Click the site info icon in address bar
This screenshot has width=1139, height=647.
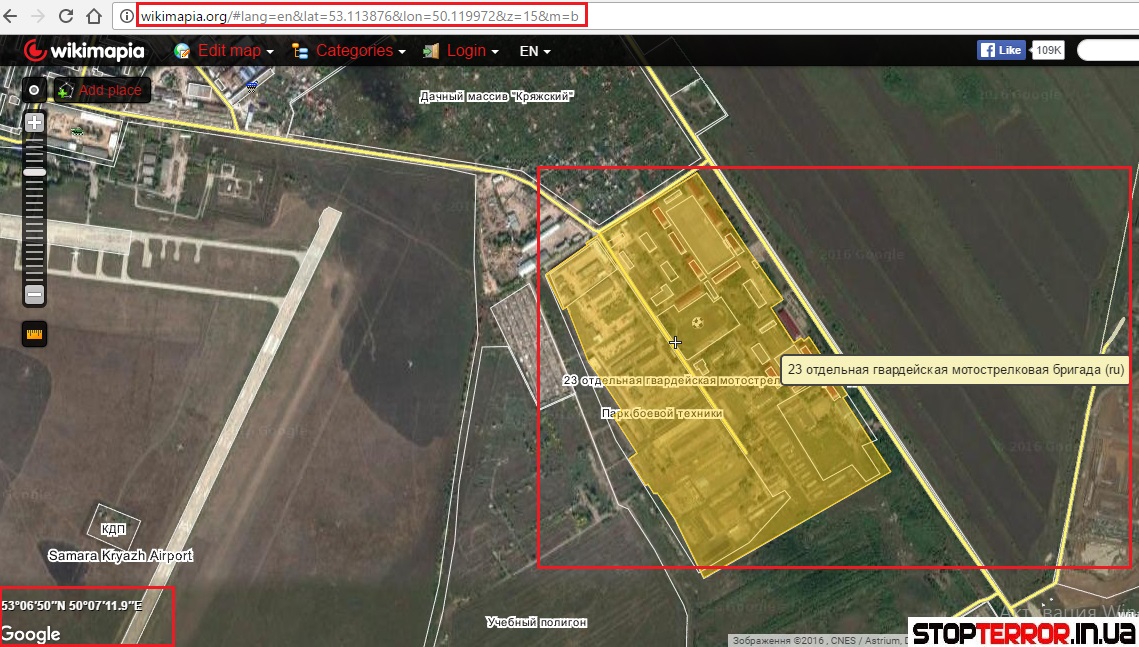coord(126,16)
